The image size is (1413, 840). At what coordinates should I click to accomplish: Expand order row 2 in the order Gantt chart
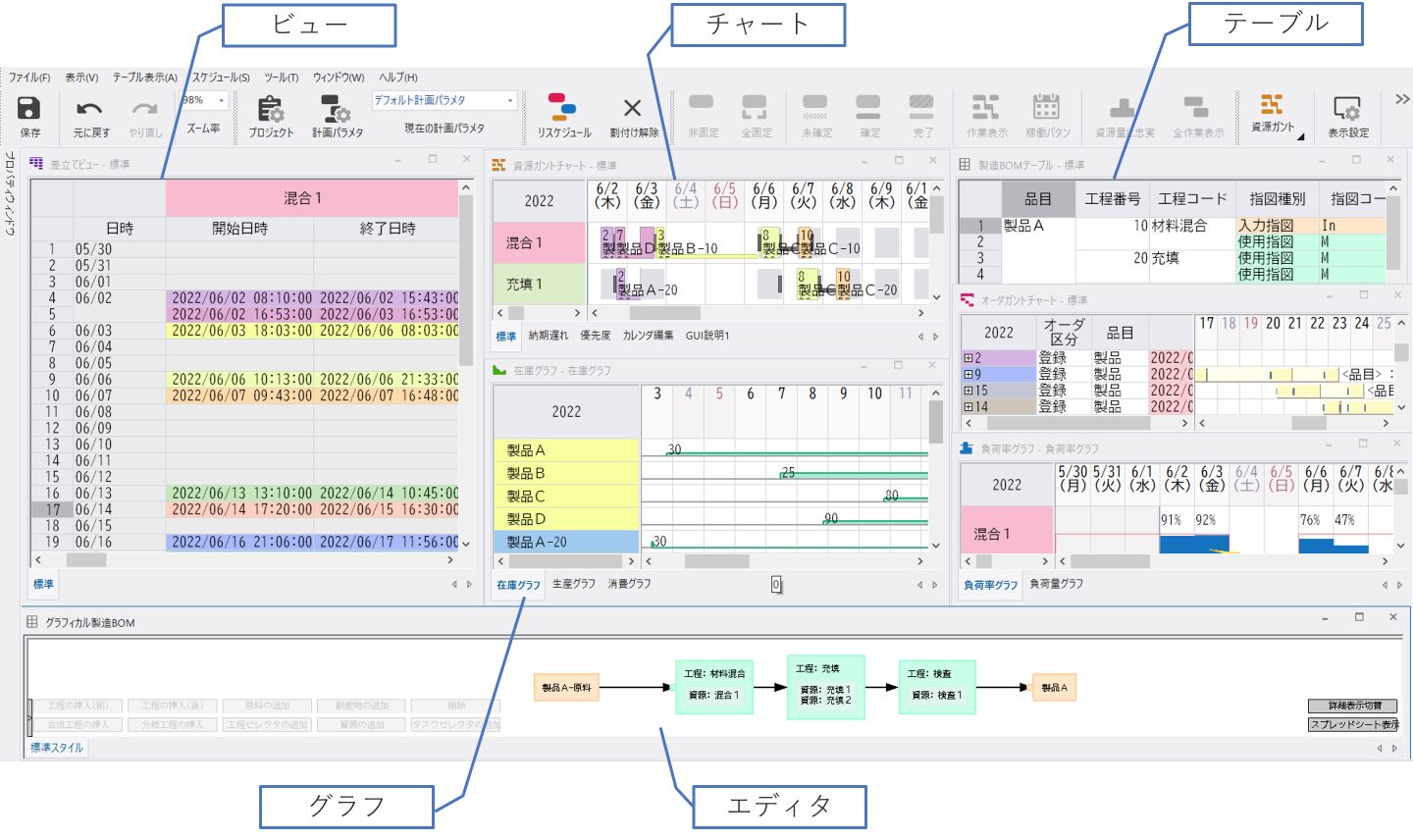point(968,358)
